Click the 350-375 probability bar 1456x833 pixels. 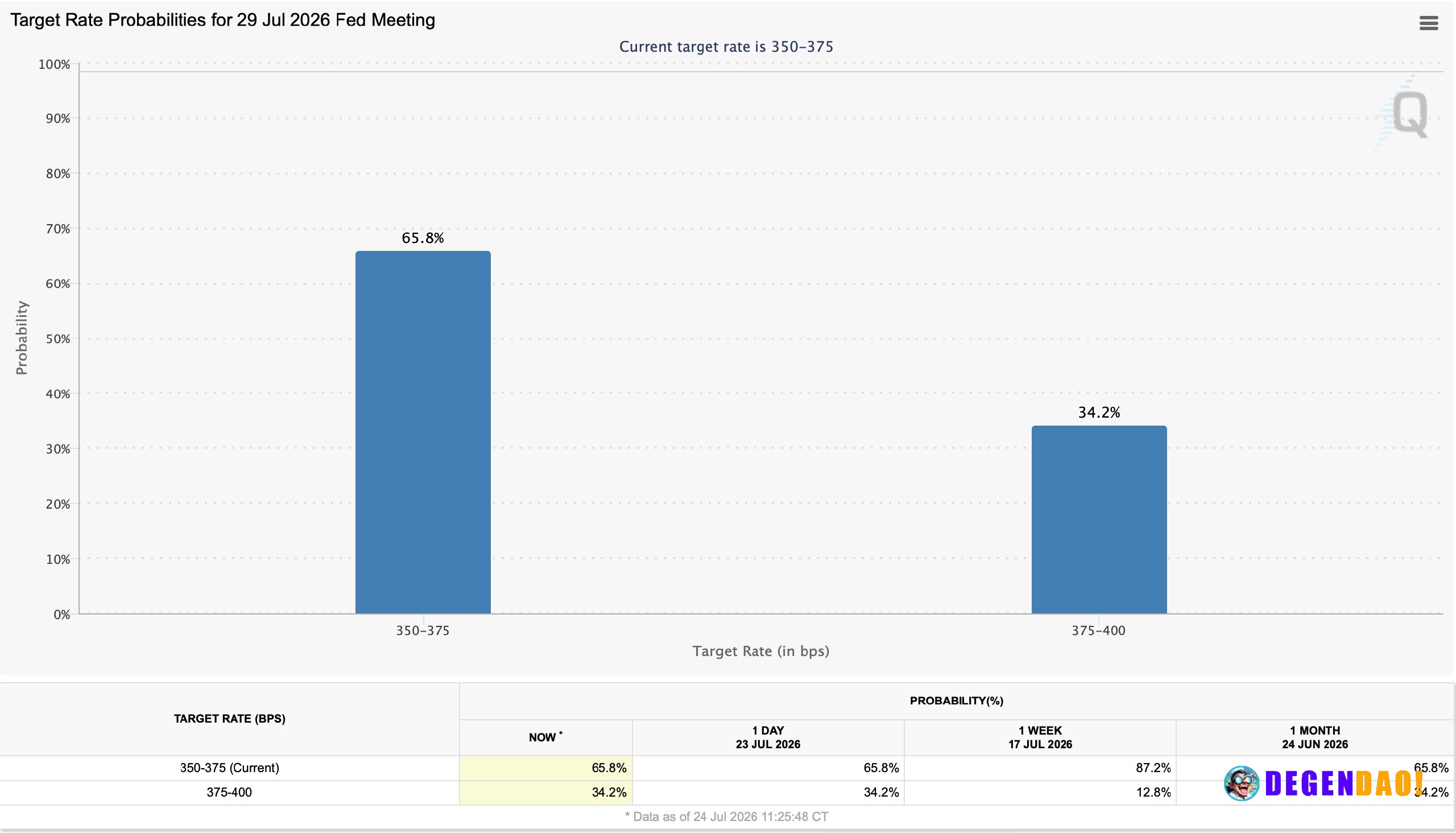pyautogui.click(x=423, y=432)
